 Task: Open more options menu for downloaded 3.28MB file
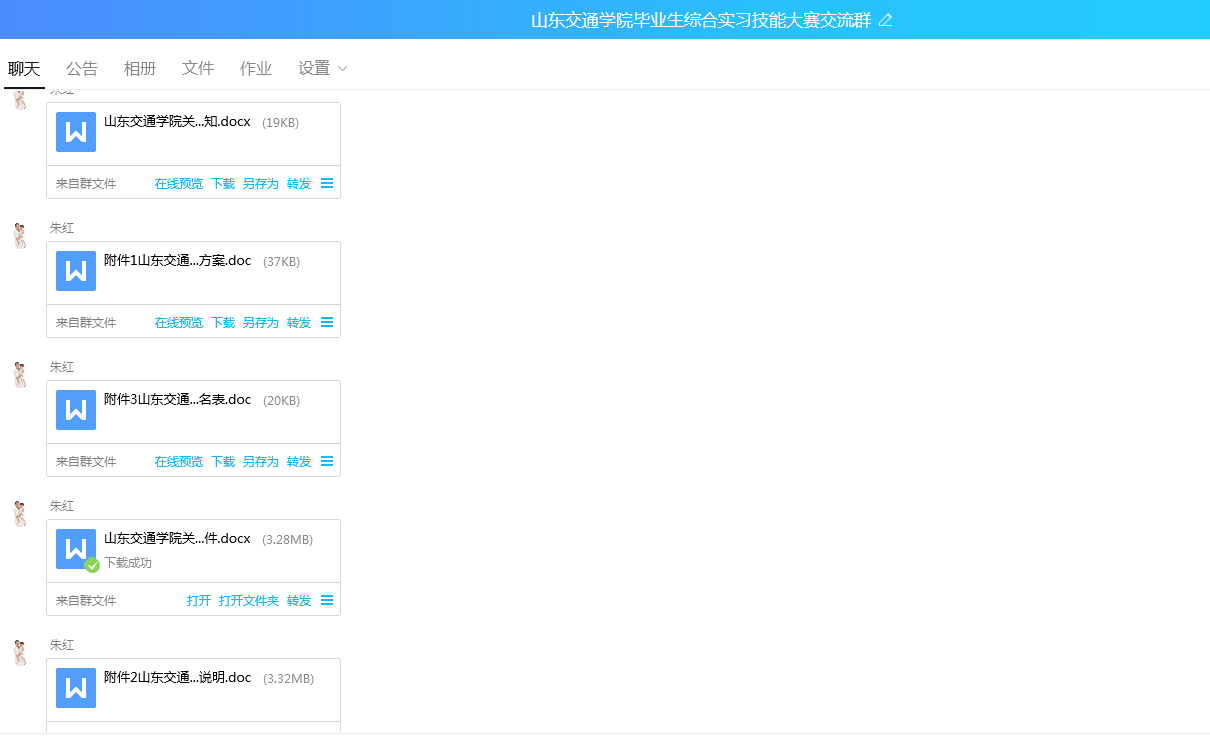point(327,601)
